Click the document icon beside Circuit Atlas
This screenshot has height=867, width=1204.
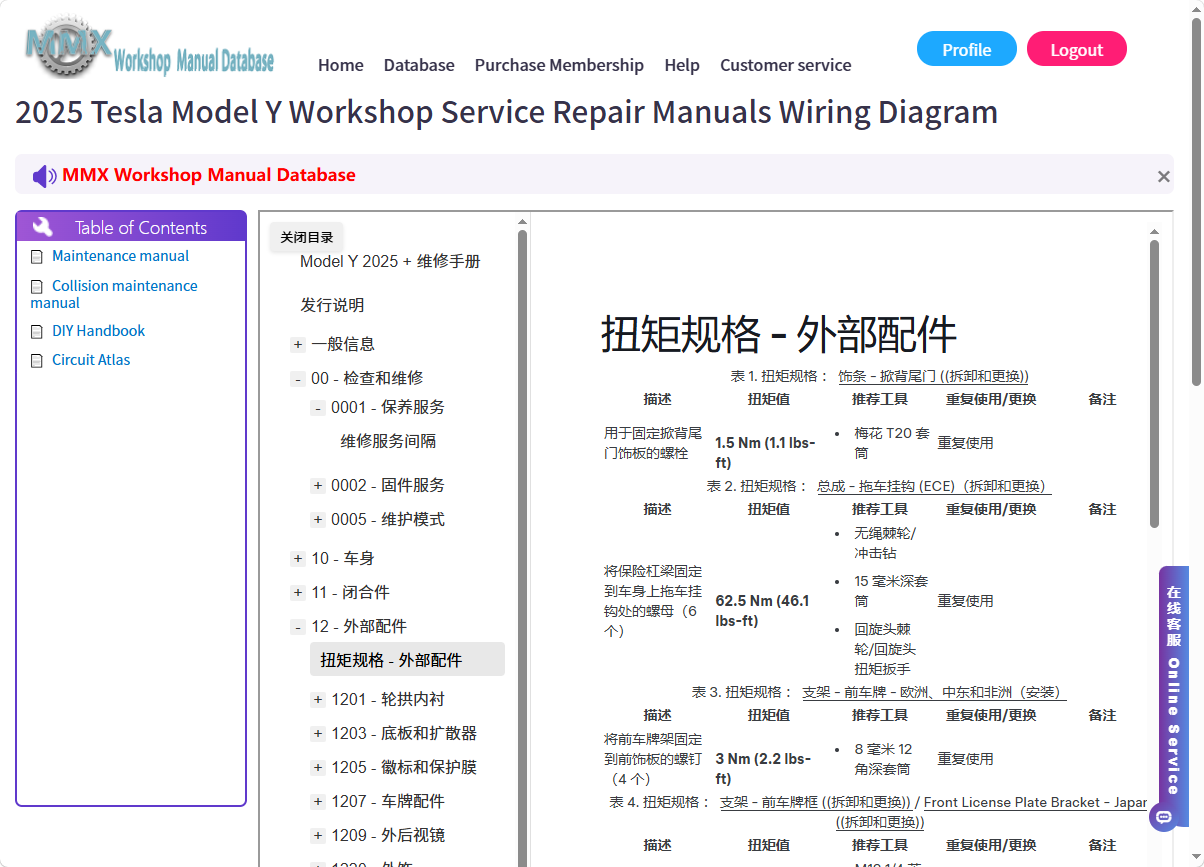tap(37, 361)
